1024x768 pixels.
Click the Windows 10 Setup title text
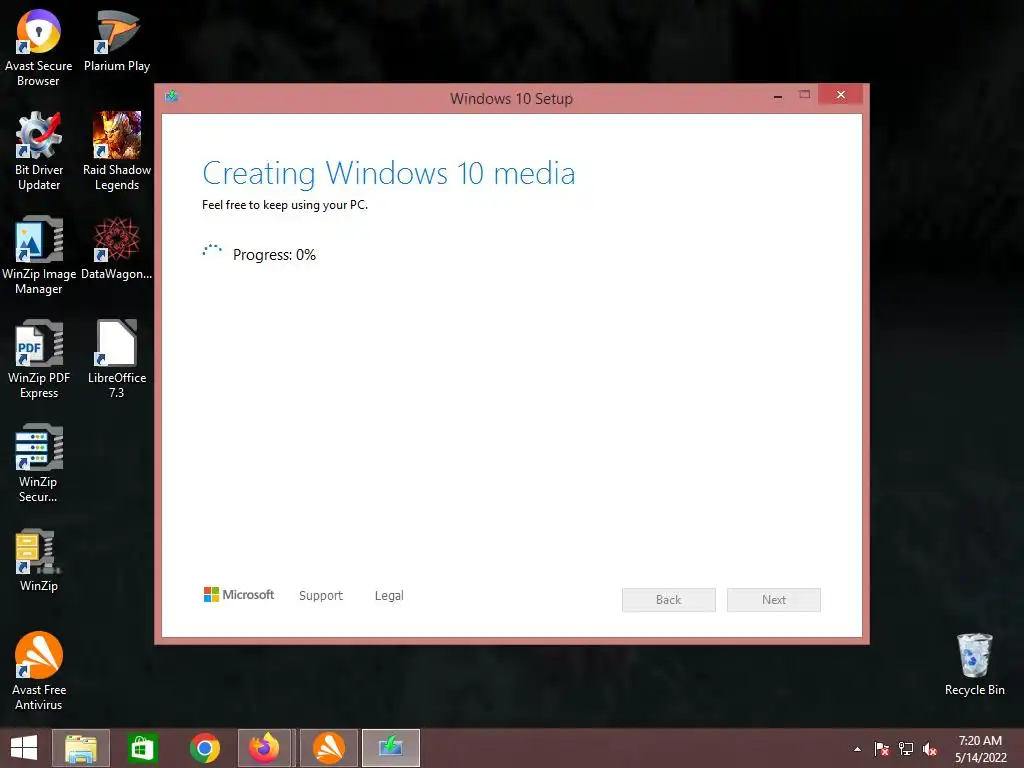point(511,99)
